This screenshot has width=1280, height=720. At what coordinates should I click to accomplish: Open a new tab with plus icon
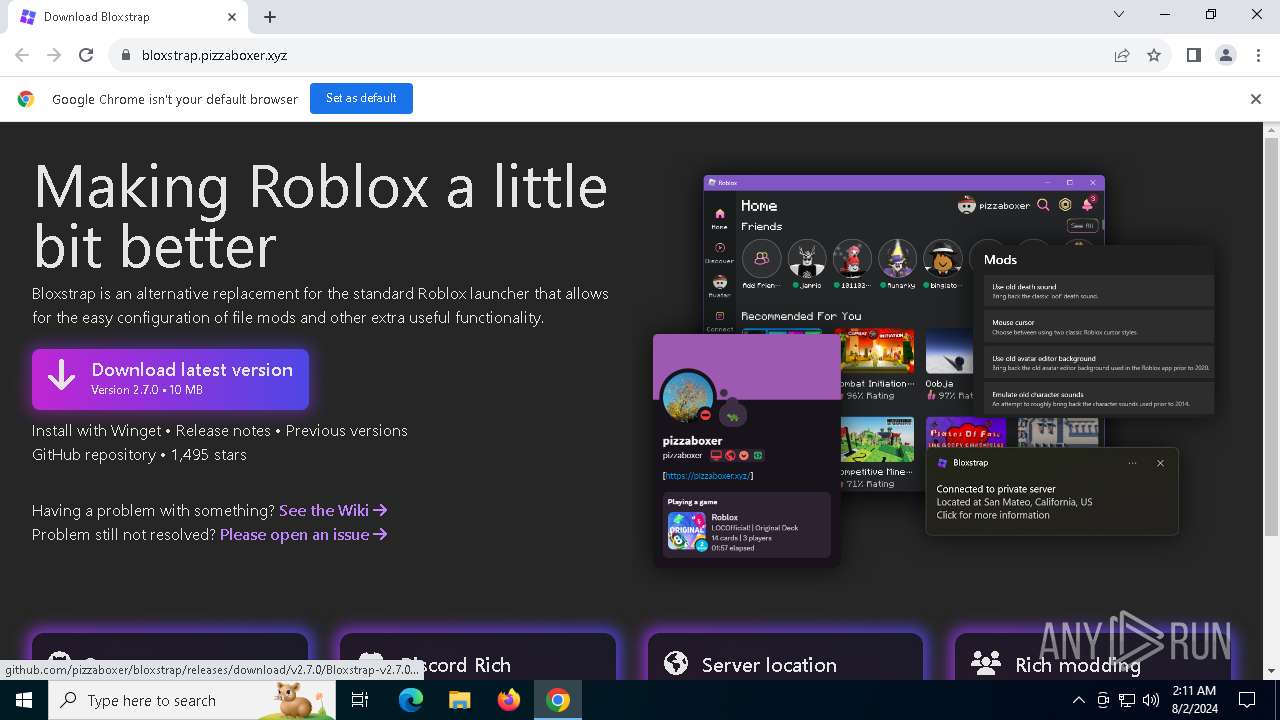pyautogui.click(x=270, y=17)
